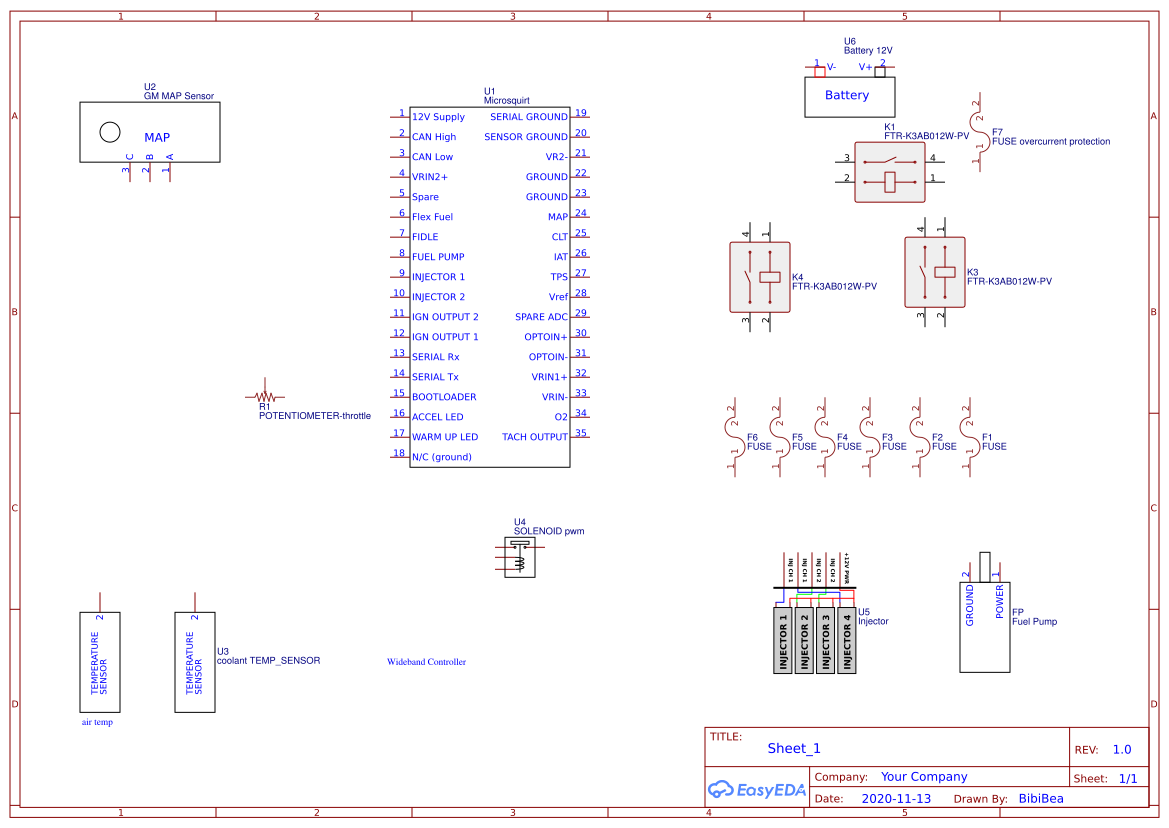The width and height of the screenshot is (1169, 828).
Task: Select coolant TEMP_SENSOR component U3
Action: point(194,660)
